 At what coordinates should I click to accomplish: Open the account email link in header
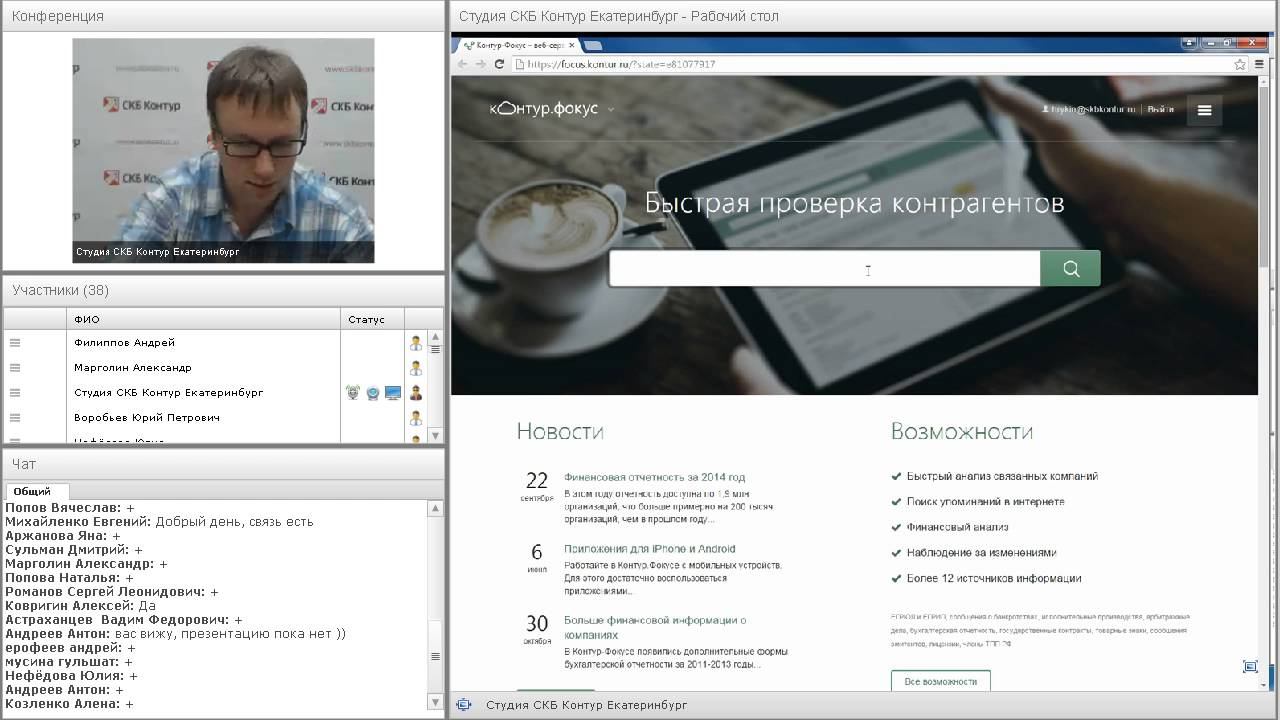coord(1089,109)
